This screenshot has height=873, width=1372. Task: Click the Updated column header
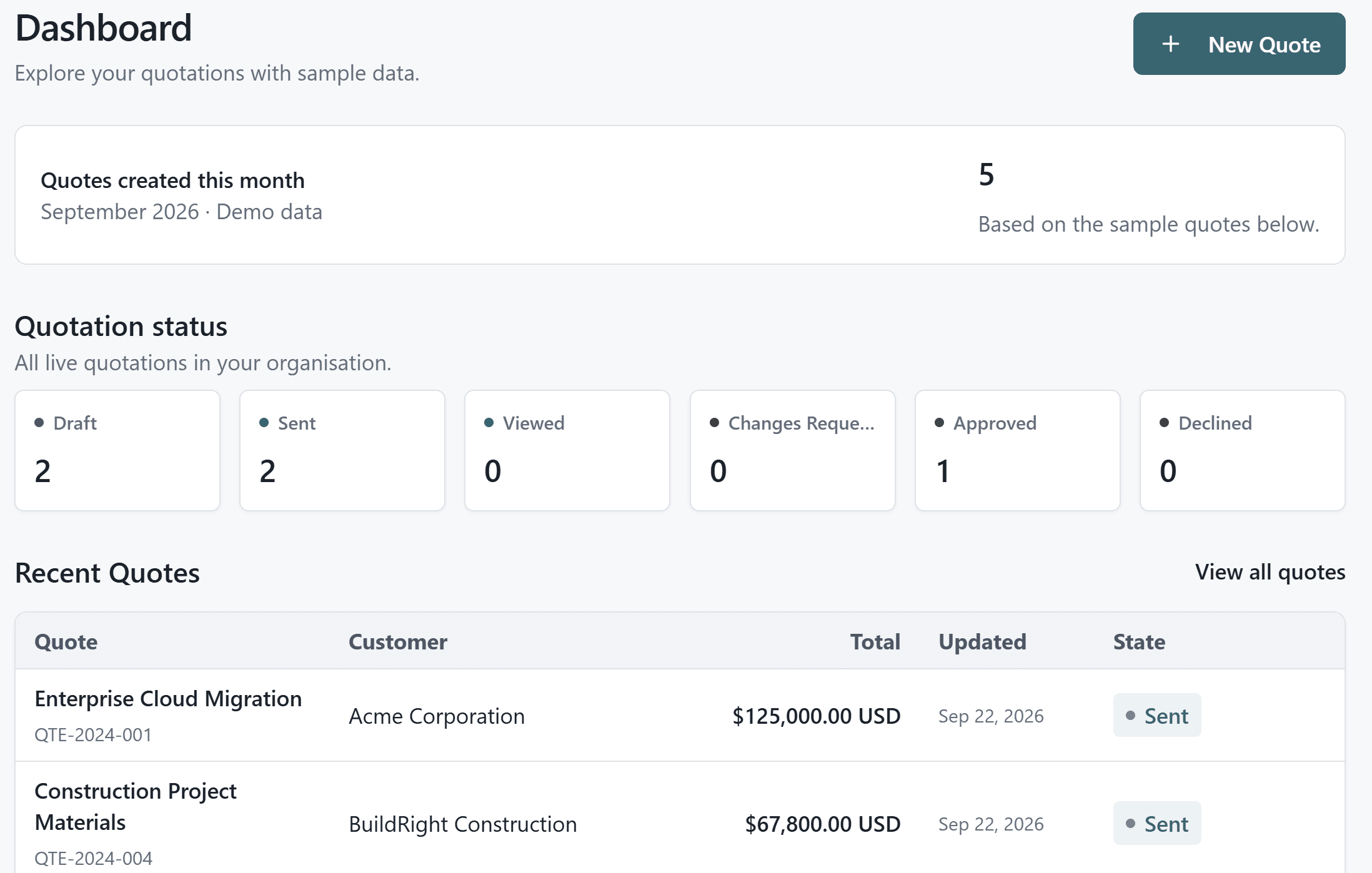point(982,641)
